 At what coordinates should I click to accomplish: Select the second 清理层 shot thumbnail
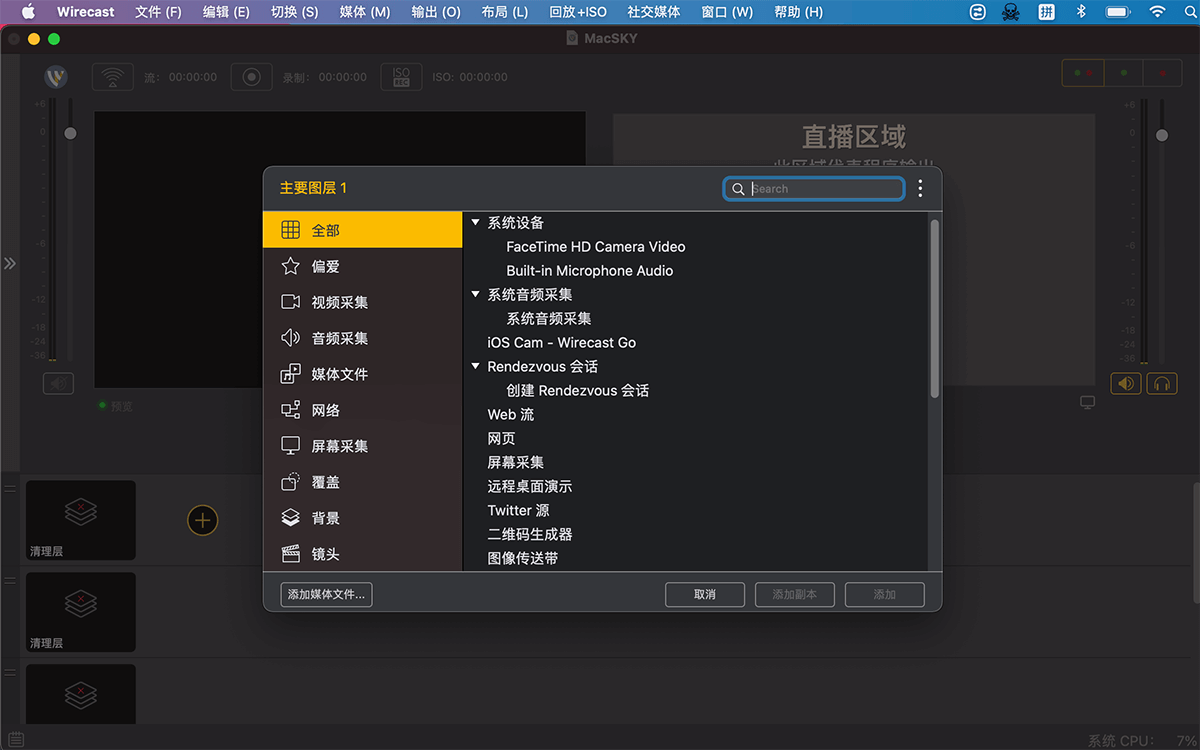(81, 612)
